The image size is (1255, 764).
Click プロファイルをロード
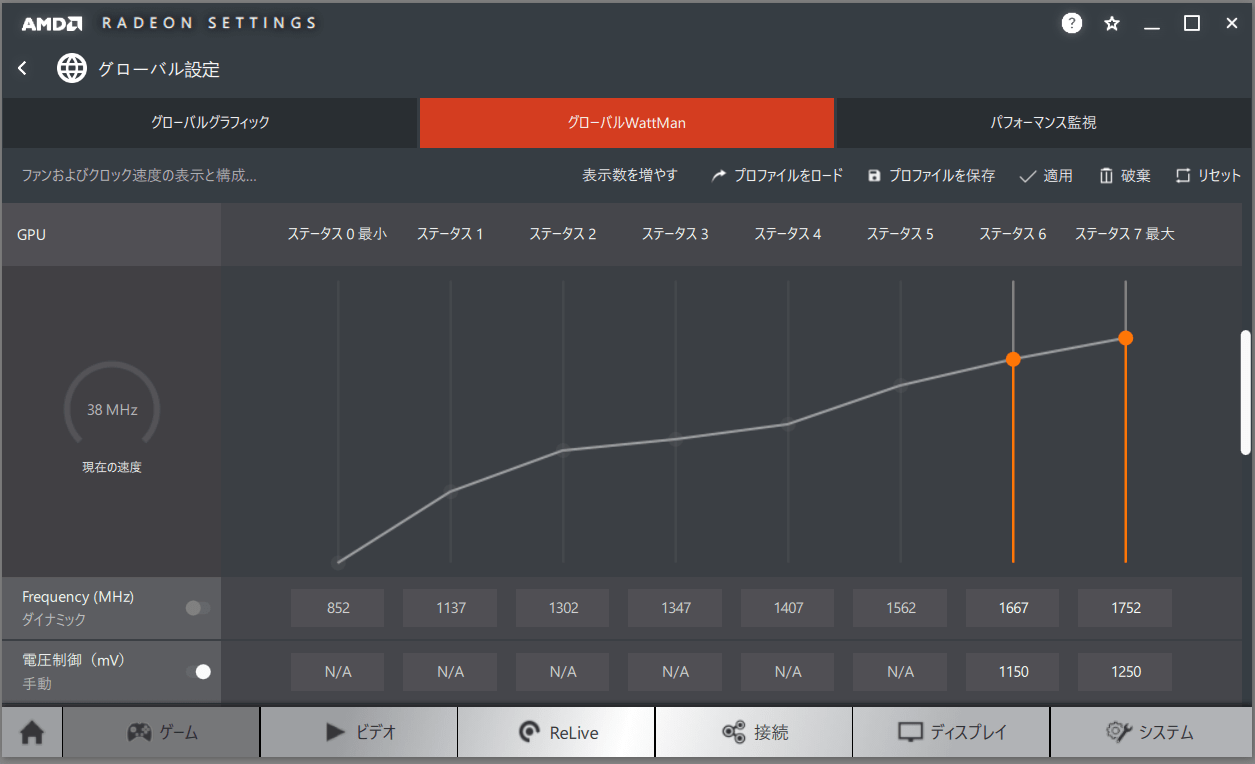click(x=777, y=176)
